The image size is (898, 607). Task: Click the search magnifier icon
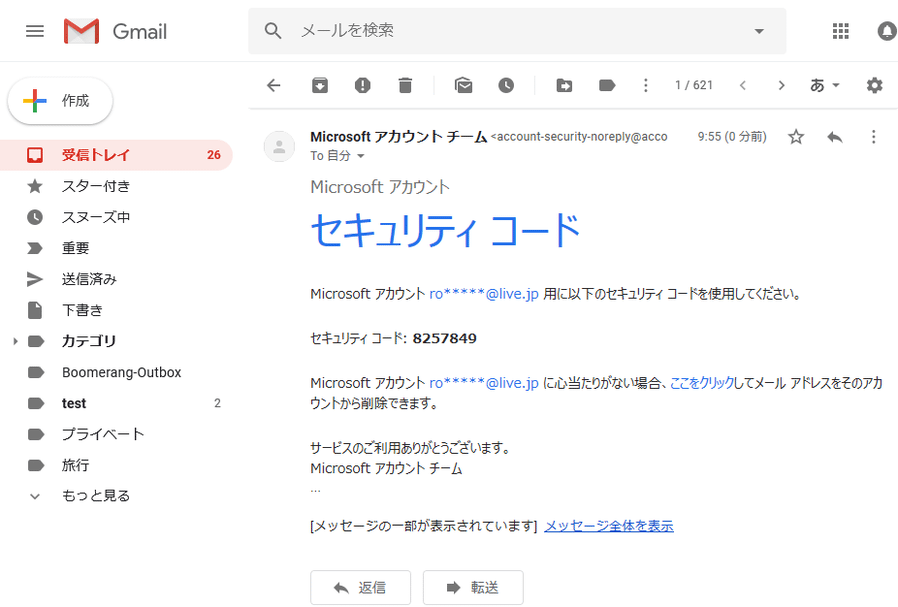(x=273, y=31)
